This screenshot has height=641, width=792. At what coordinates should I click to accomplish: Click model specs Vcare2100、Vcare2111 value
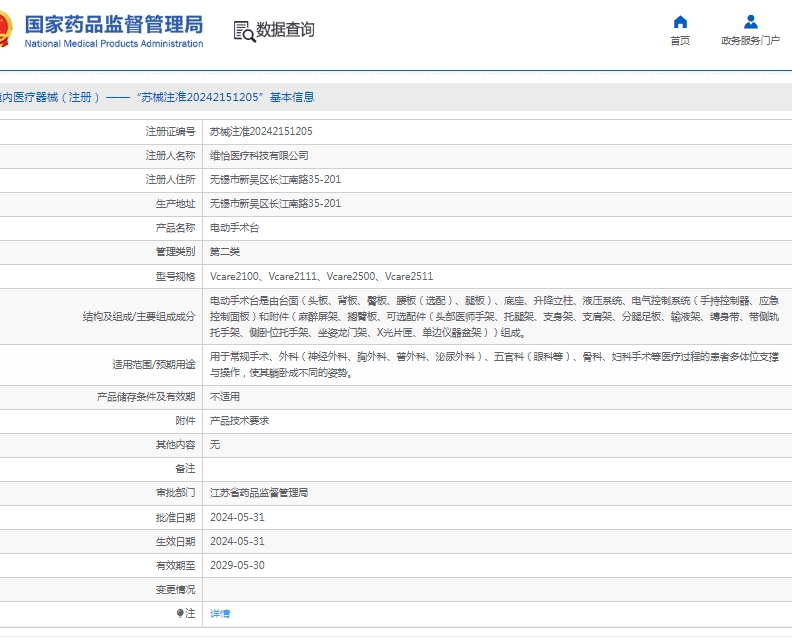coord(321,276)
